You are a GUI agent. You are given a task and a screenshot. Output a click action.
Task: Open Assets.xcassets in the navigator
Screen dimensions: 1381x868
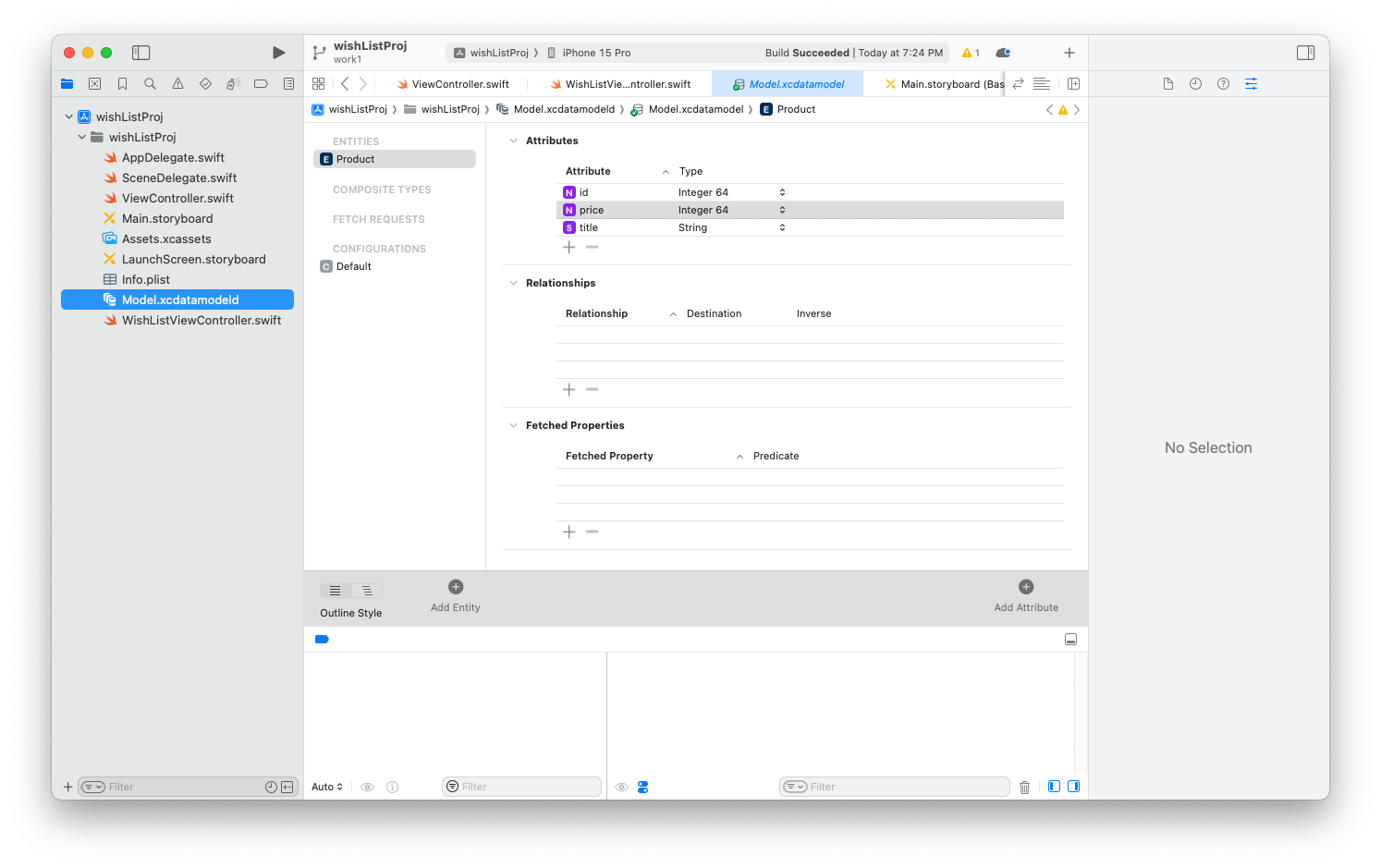click(x=166, y=238)
